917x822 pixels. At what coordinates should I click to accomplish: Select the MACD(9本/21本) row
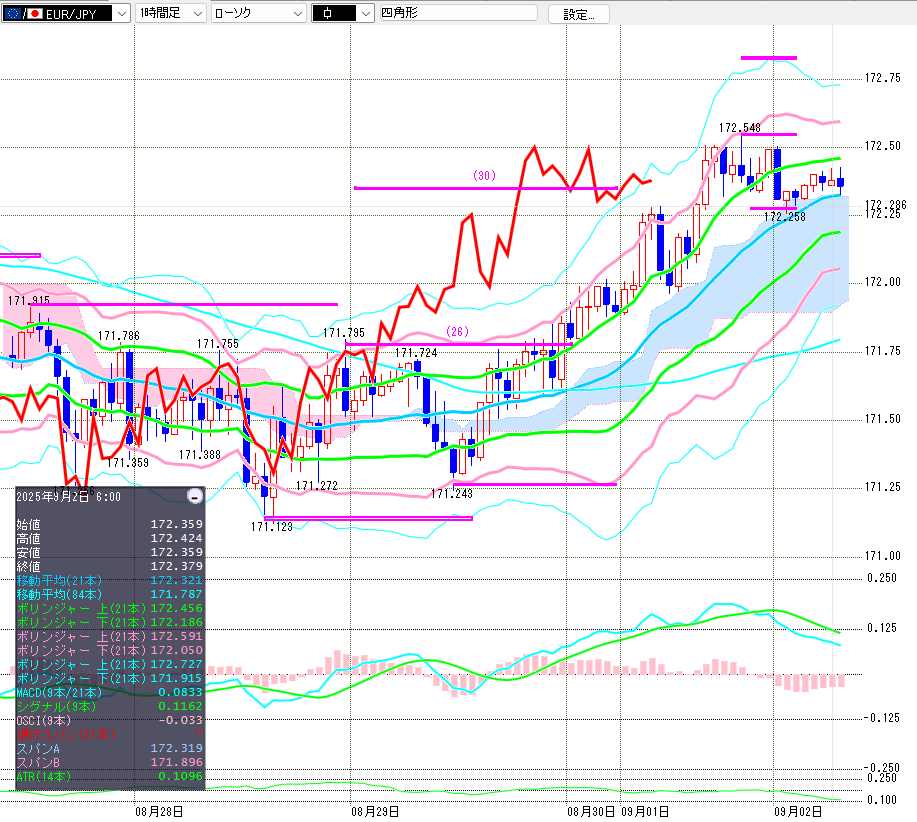point(109,693)
